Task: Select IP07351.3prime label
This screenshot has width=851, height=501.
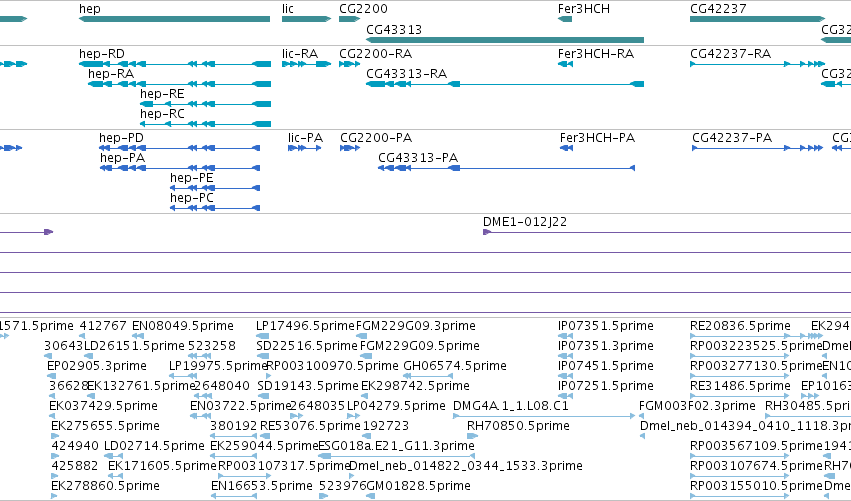Action: click(x=606, y=346)
